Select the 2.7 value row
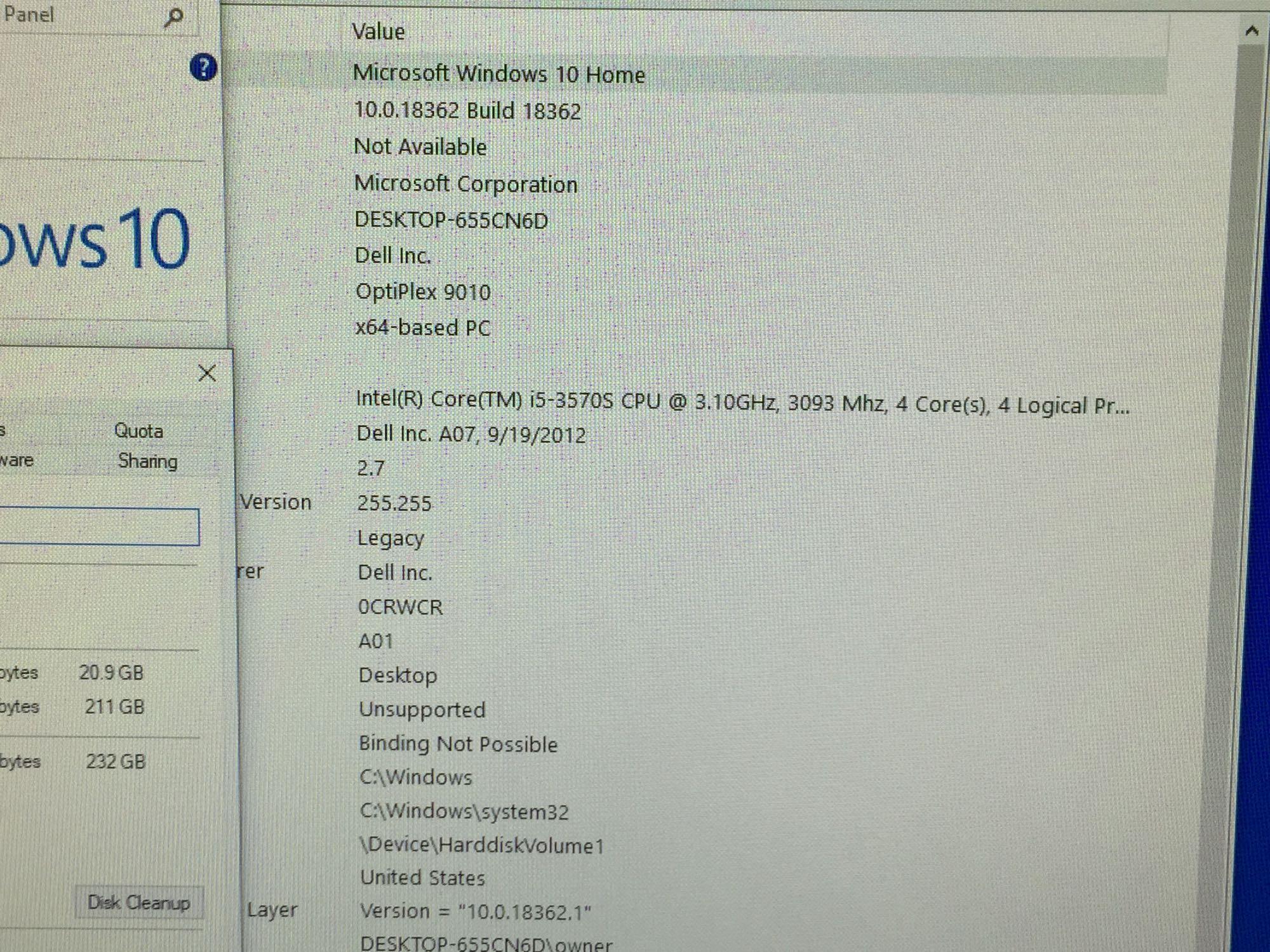This screenshot has height=952, width=1270. [x=371, y=468]
